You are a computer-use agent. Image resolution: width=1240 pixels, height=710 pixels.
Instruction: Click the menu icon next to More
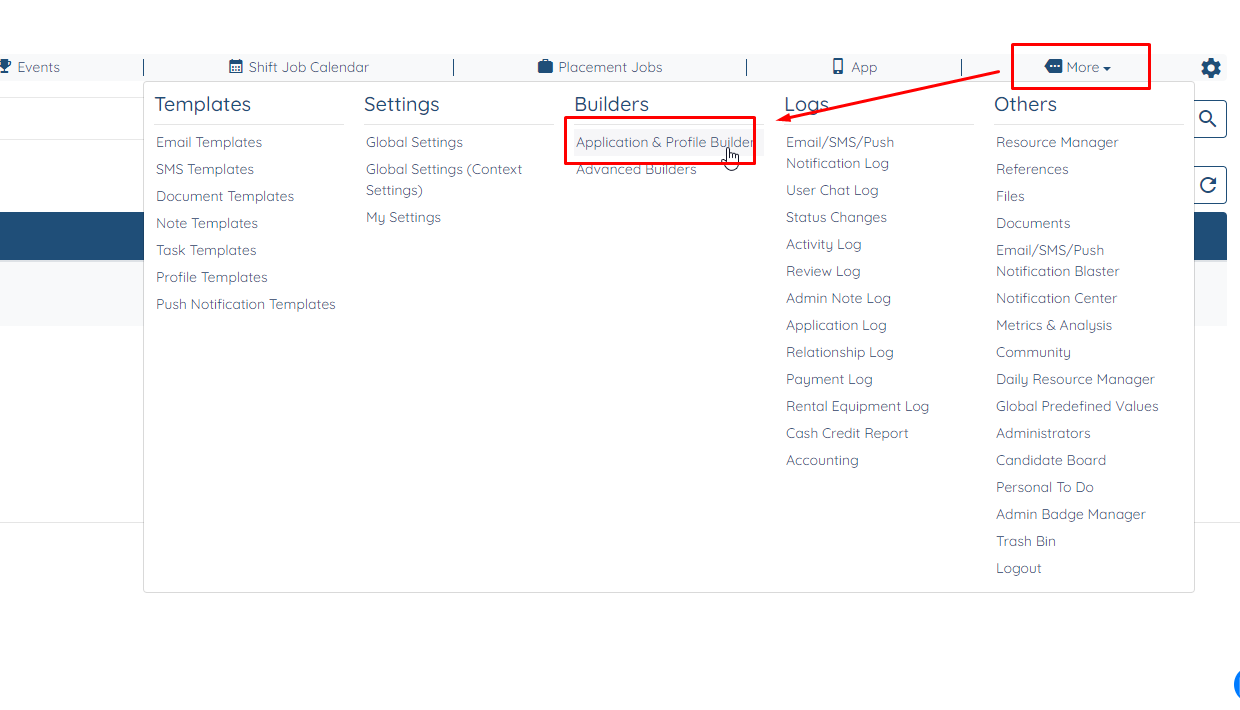[1055, 66]
